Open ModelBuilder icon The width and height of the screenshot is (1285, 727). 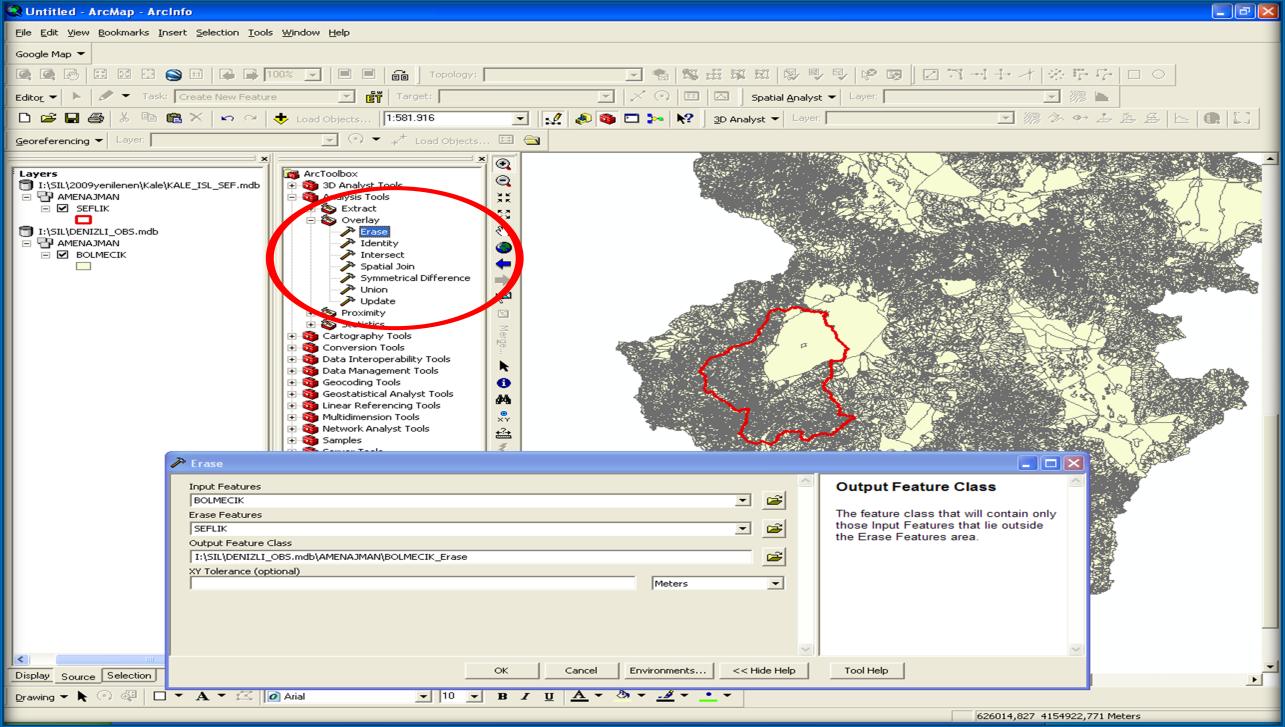coord(655,119)
